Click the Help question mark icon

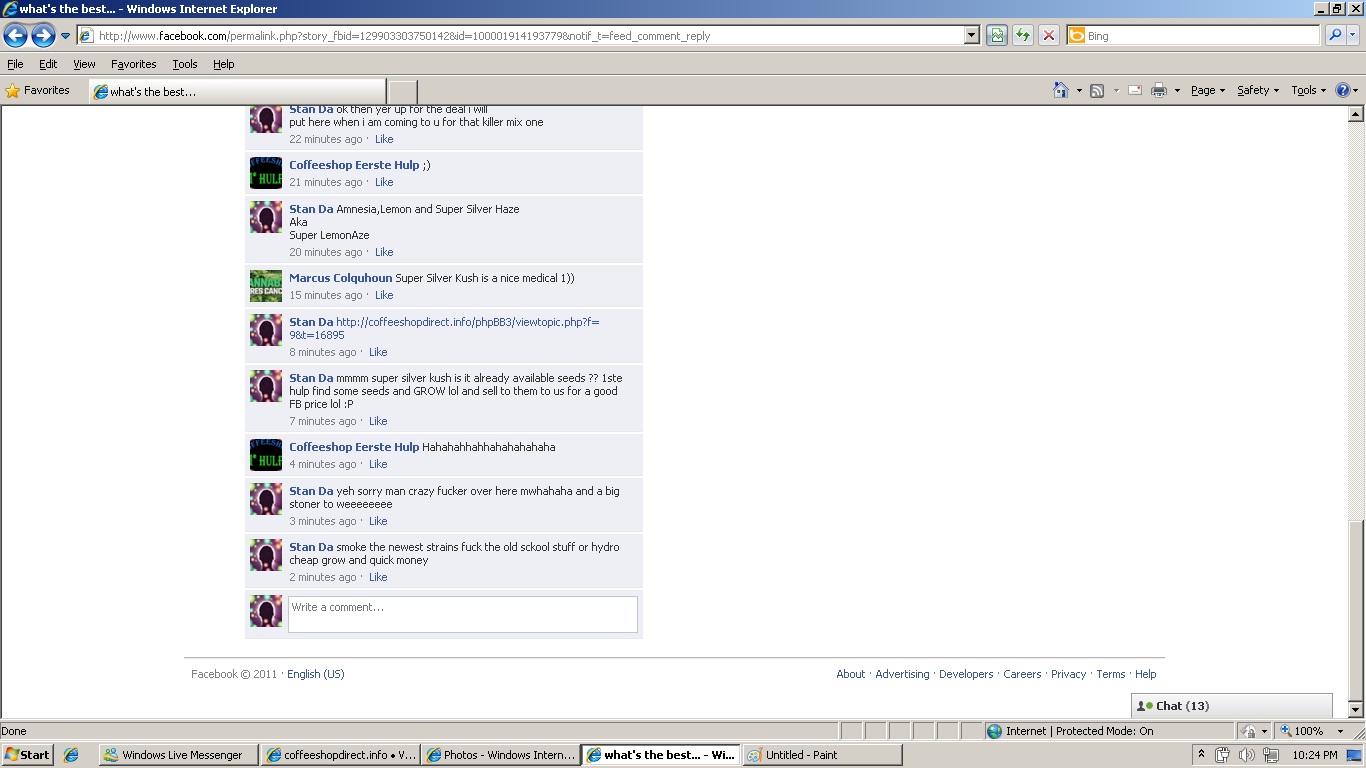(1342, 90)
